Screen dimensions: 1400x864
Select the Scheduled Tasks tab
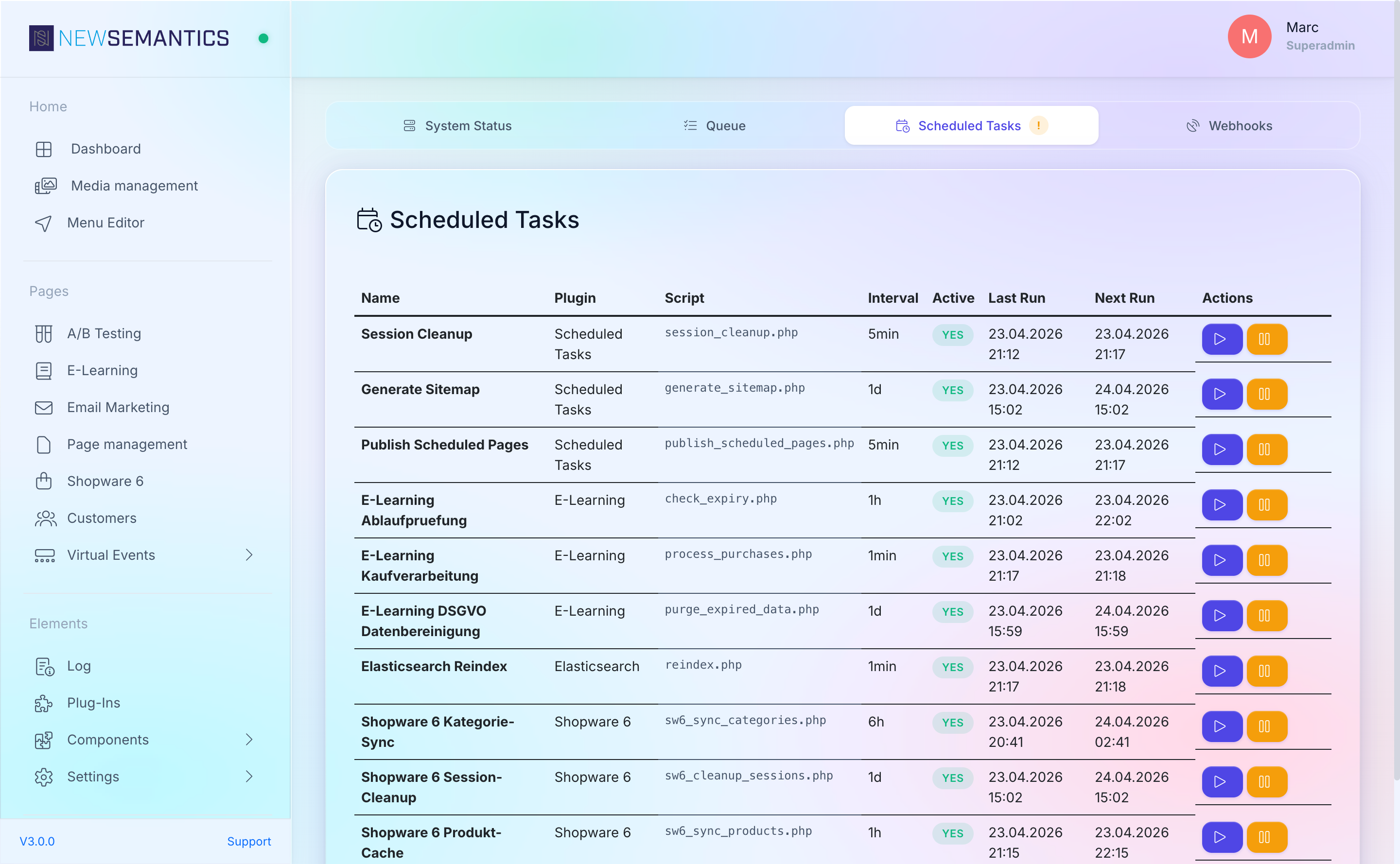tap(971, 126)
